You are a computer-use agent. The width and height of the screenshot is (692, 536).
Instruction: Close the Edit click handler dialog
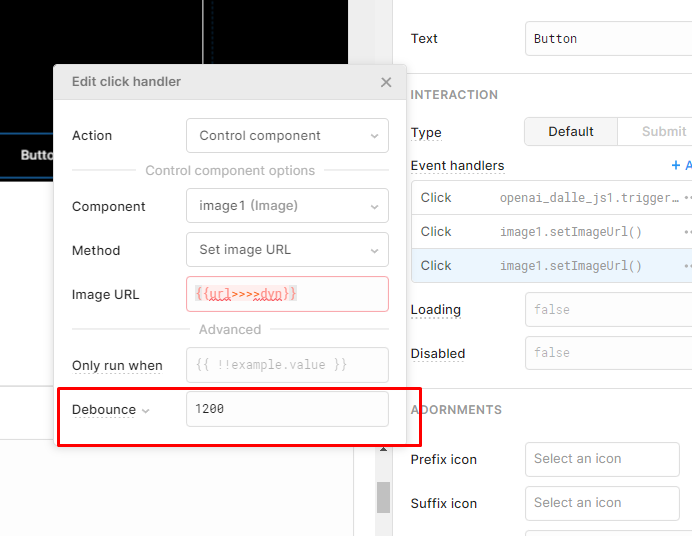click(x=386, y=82)
